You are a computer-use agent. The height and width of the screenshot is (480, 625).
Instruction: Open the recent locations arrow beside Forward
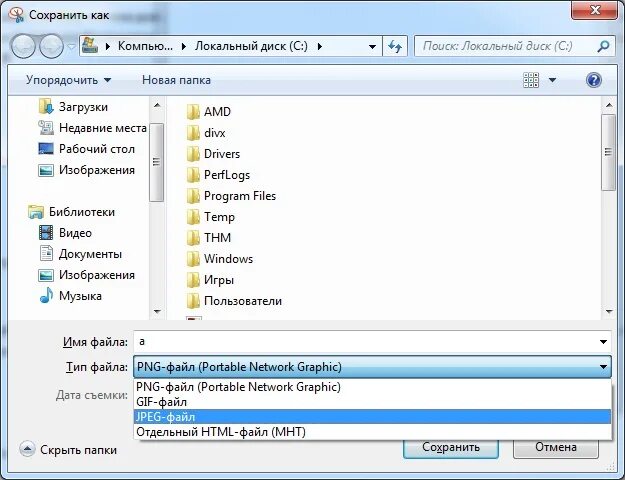(71, 47)
